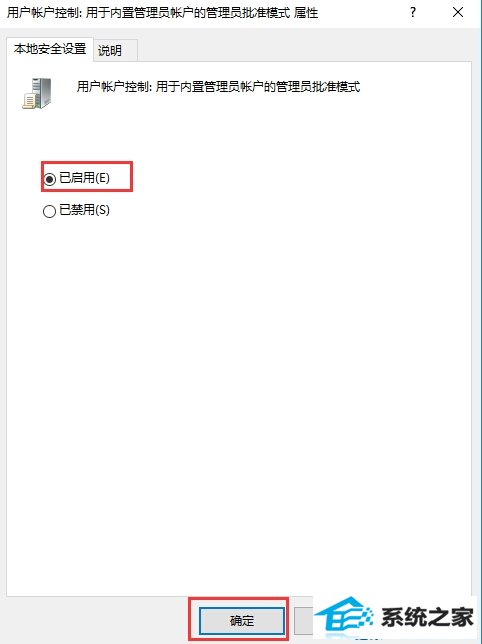Select the 已禁用(S) radio button
Image resolution: width=482 pixels, height=644 pixels.
coord(49,212)
